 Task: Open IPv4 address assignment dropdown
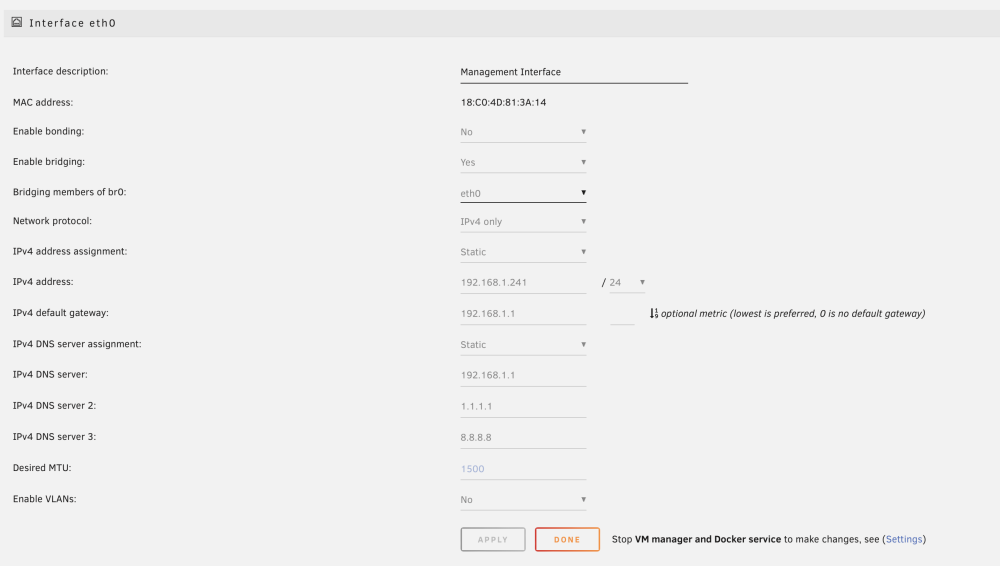coord(523,252)
